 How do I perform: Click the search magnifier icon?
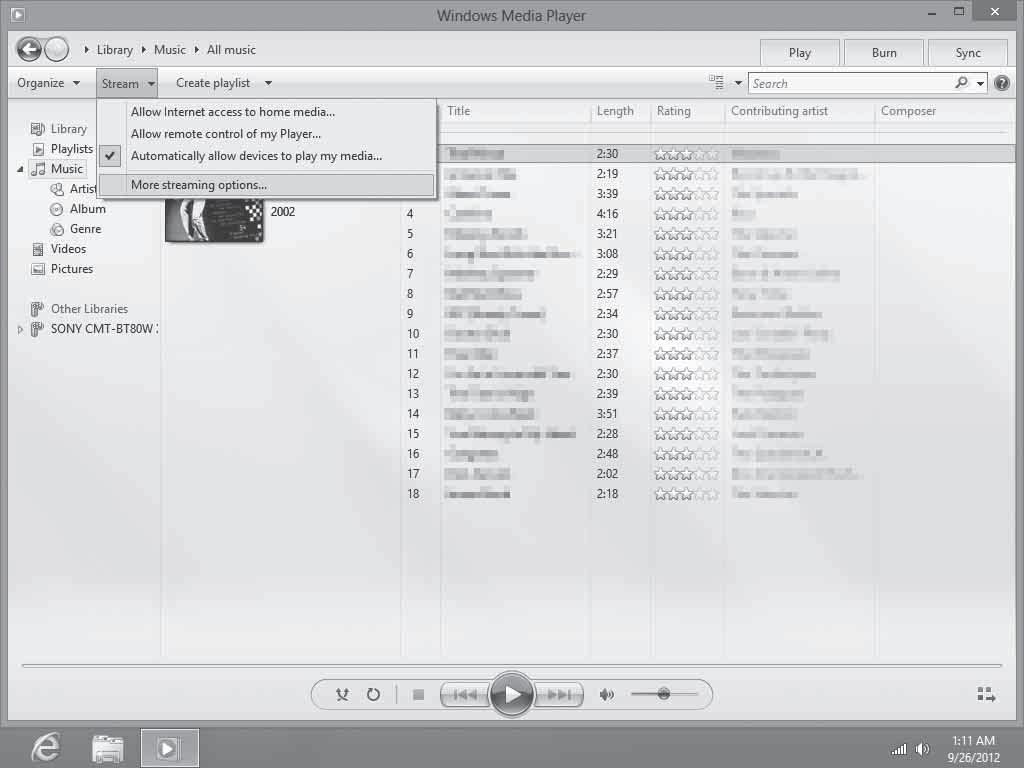click(x=961, y=83)
